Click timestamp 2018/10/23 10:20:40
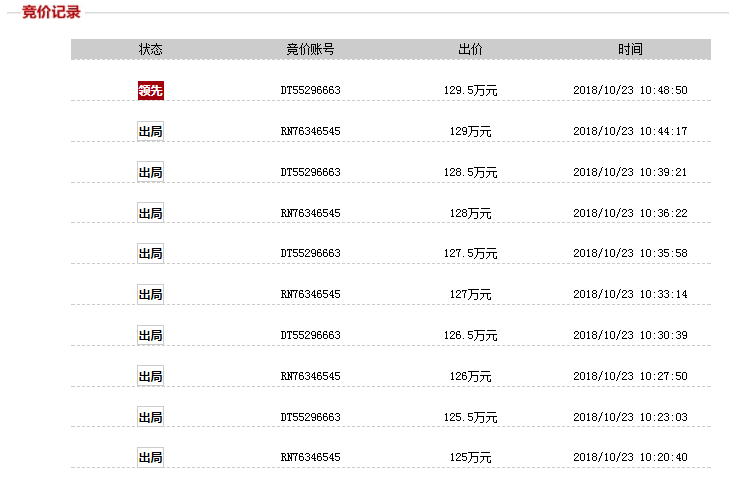 coord(630,458)
